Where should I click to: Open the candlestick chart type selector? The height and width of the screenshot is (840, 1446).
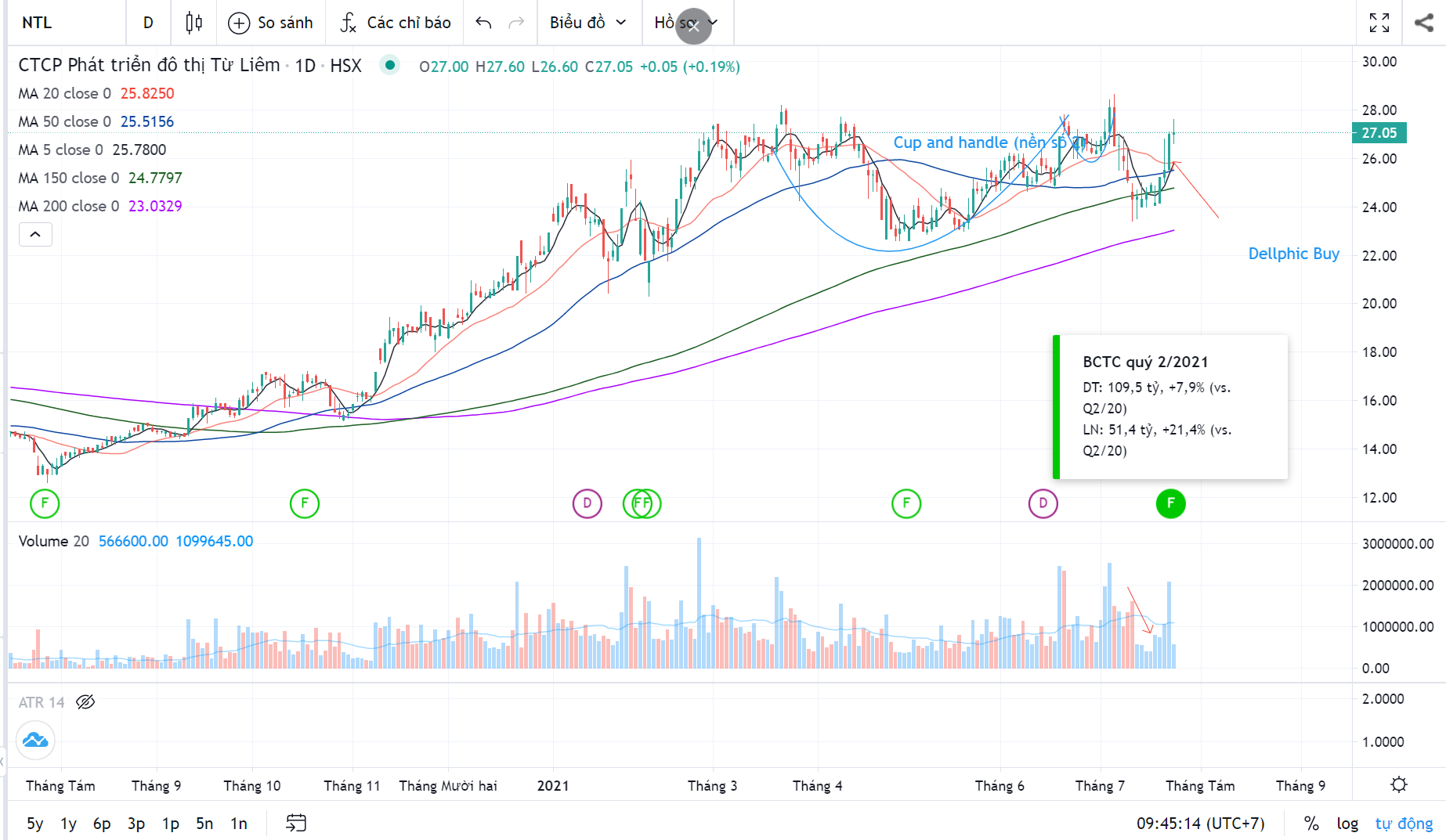pyautogui.click(x=193, y=23)
